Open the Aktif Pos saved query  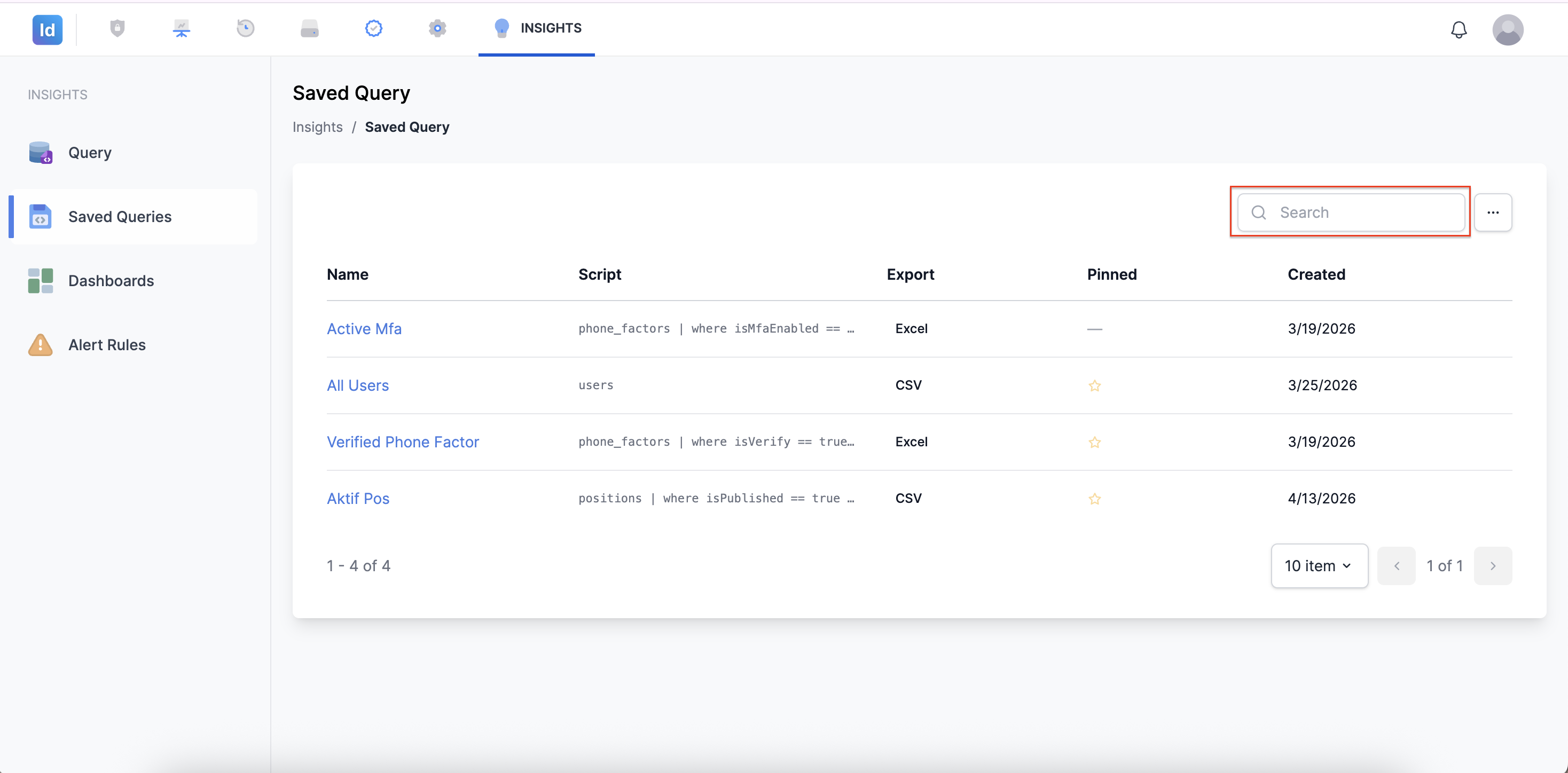358,499
